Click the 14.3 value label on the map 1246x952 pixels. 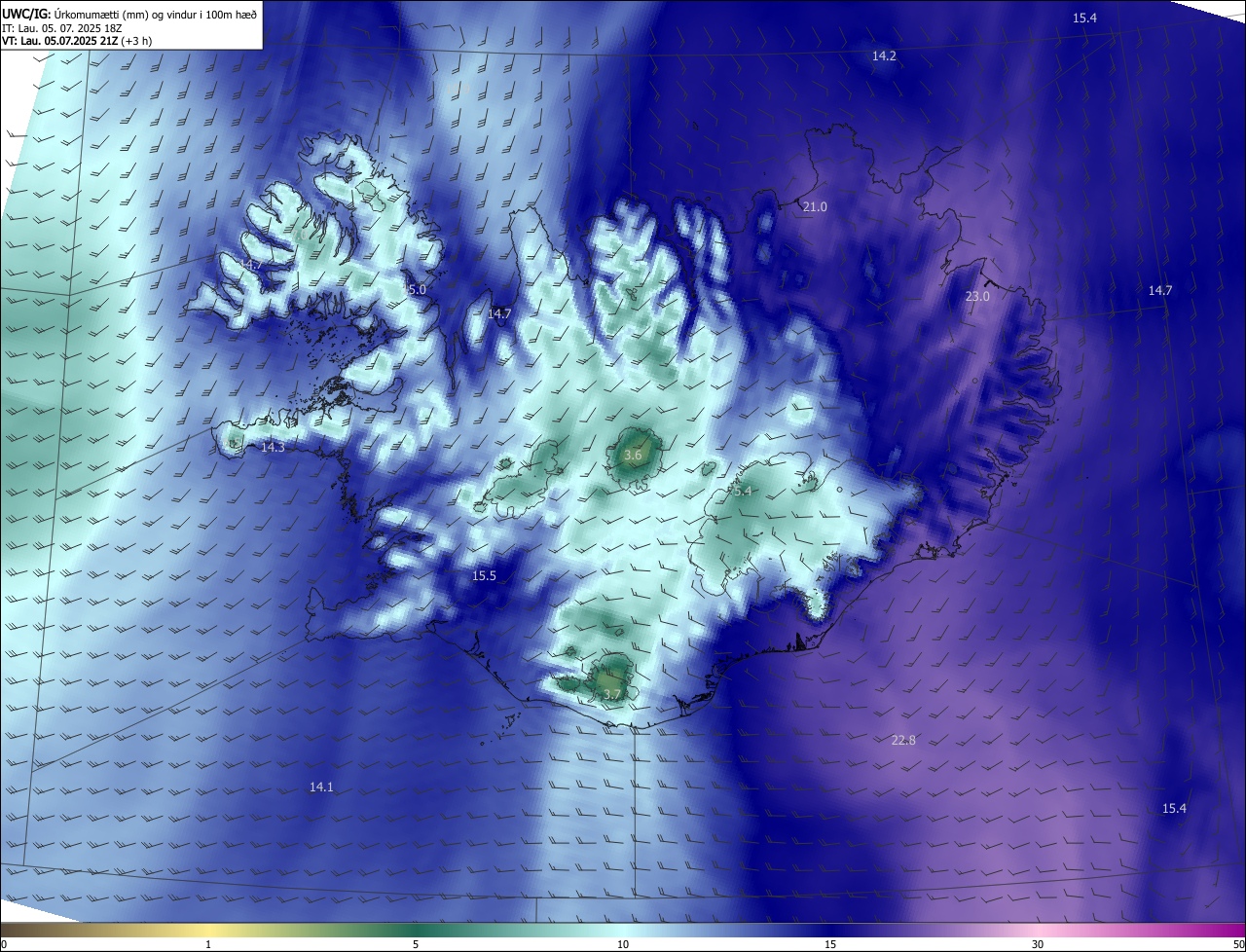(273, 448)
